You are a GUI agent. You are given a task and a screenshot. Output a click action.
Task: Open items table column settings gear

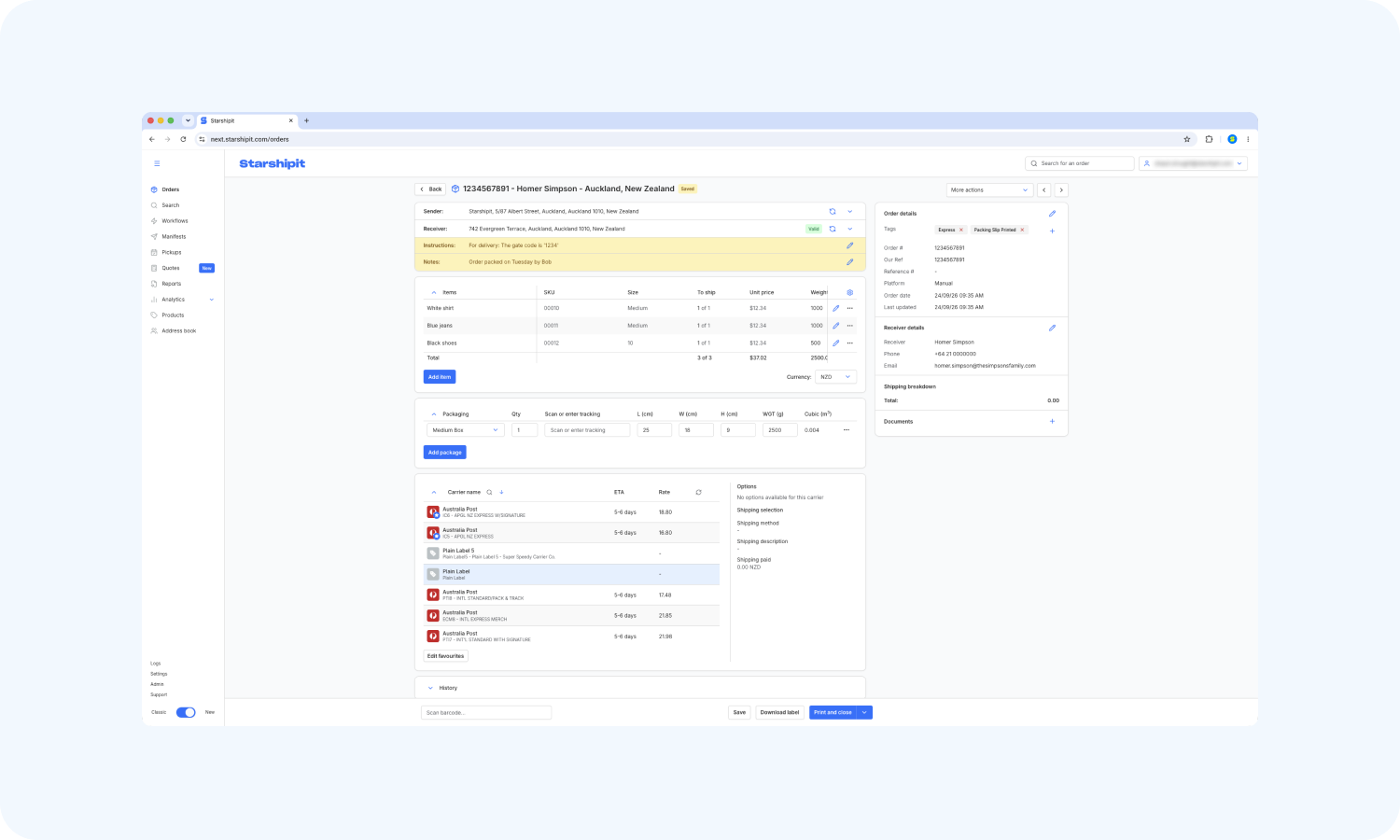click(850, 292)
